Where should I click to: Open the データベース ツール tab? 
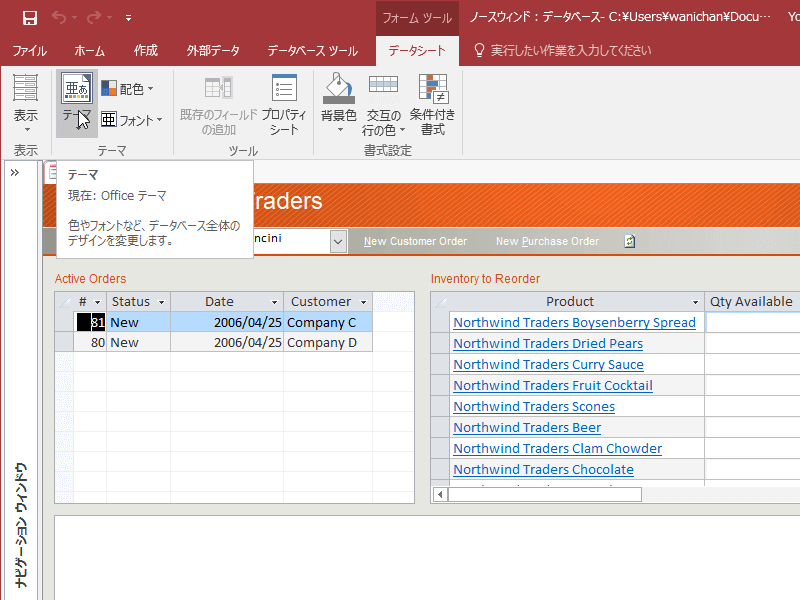[x=313, y=51]
